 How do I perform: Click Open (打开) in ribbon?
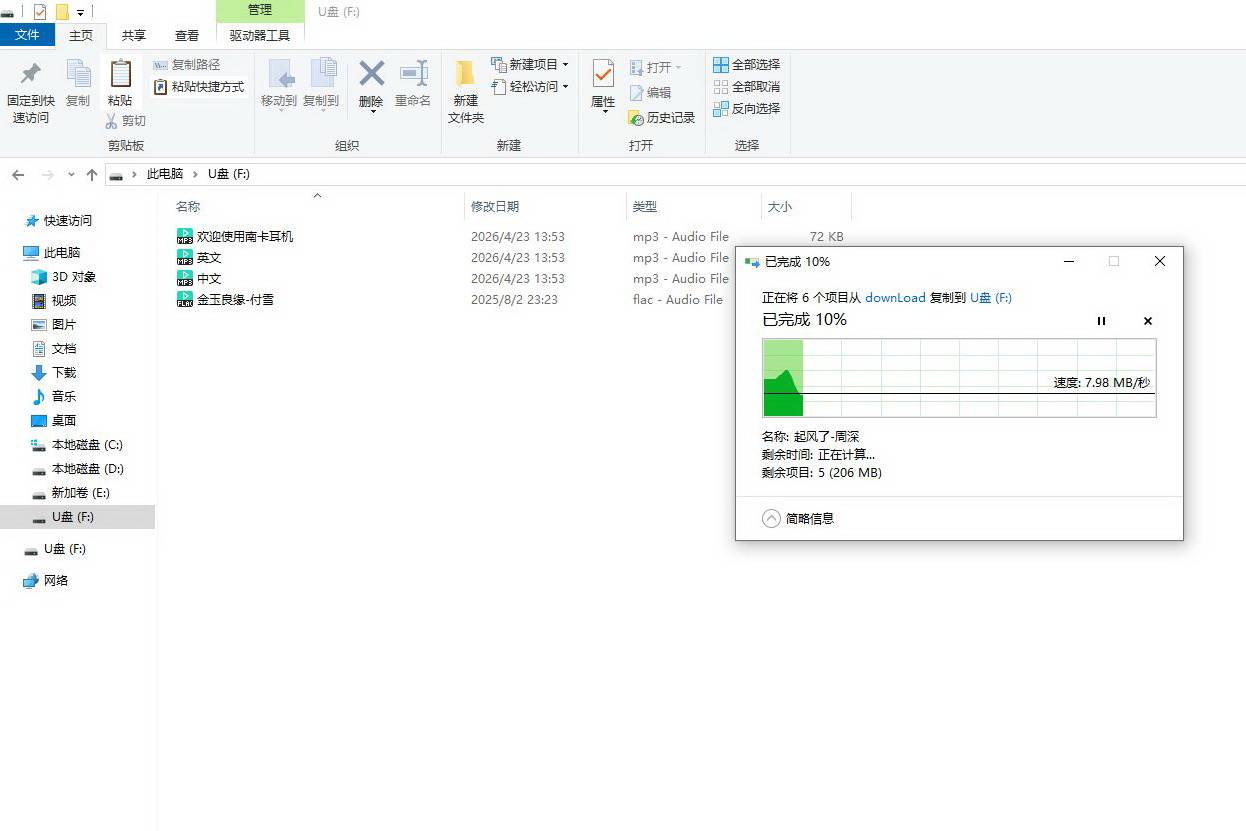point(655,67)
